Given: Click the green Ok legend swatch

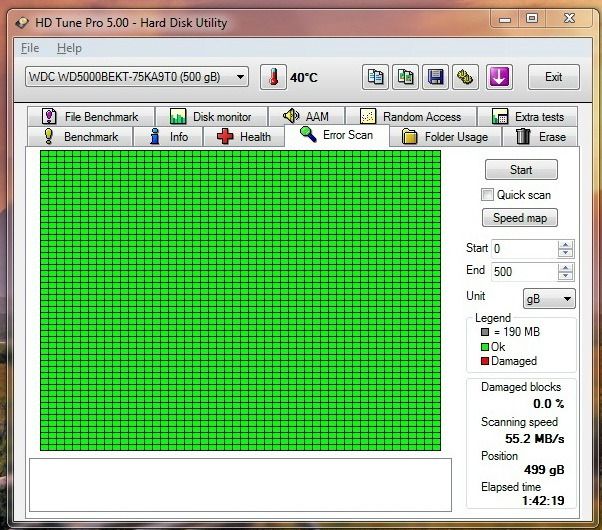Looking at the screenshot, I should point(485,347).
